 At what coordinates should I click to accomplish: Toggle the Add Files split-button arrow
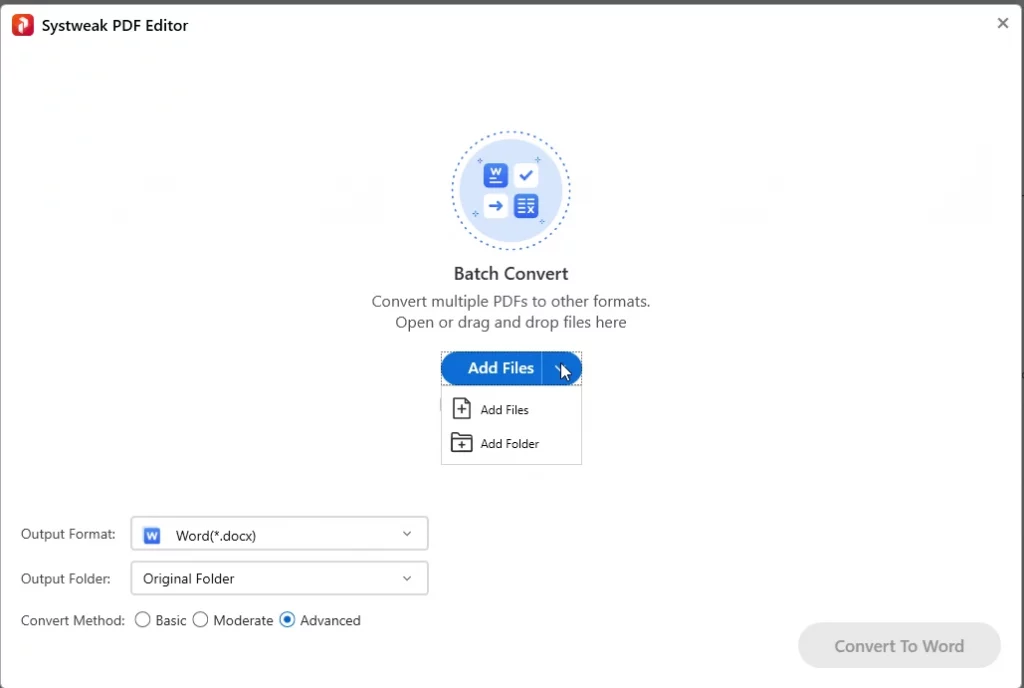pyautogui.click(x=562, y=369)
